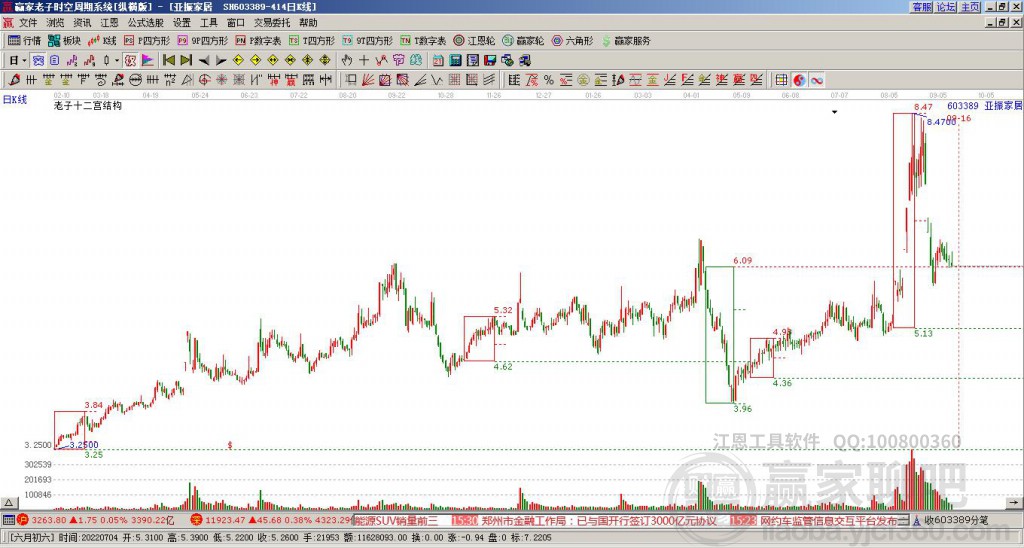
Task: Click the black left-pointing arrow icon
Action: [x=204, y=61]
